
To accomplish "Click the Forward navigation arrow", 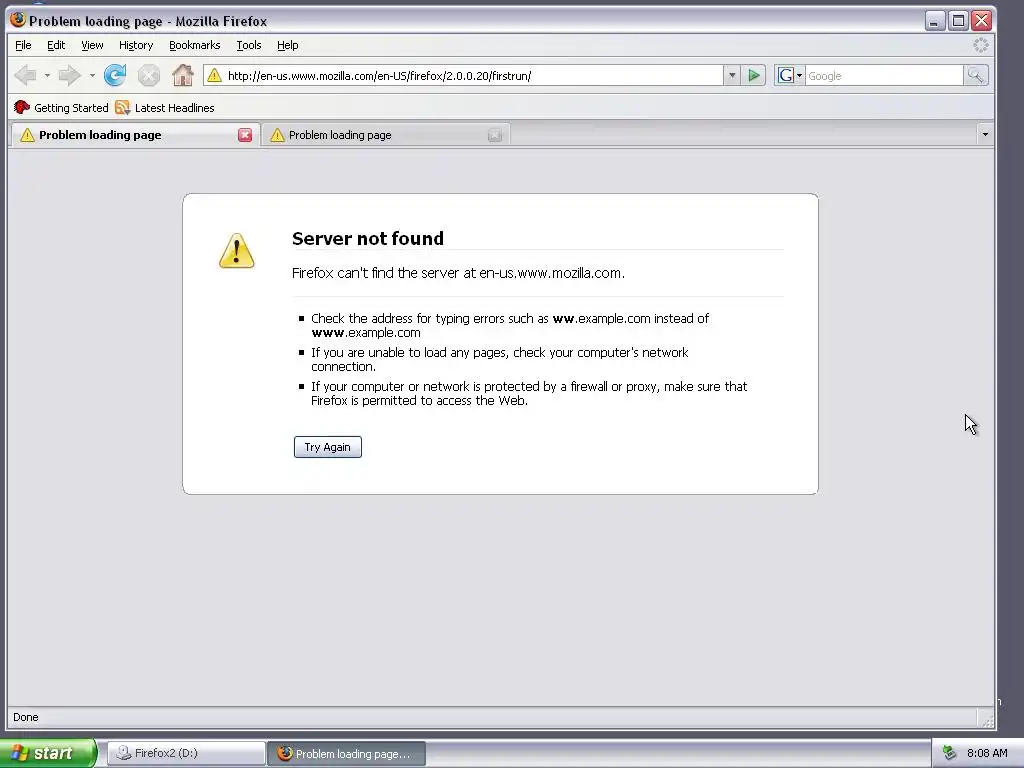I will [x=69, y=76].
